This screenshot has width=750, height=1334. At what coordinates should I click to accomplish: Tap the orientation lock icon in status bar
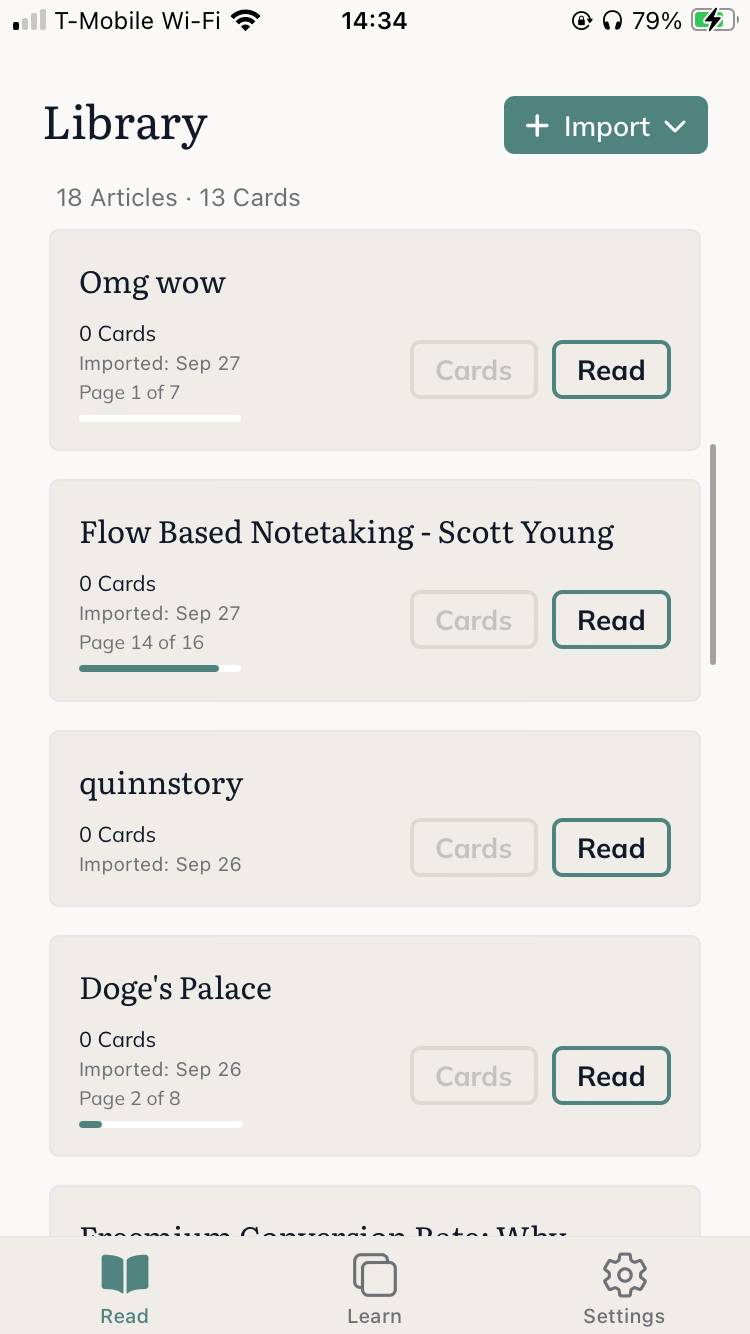pyautogui.click(x=582, y=20)
